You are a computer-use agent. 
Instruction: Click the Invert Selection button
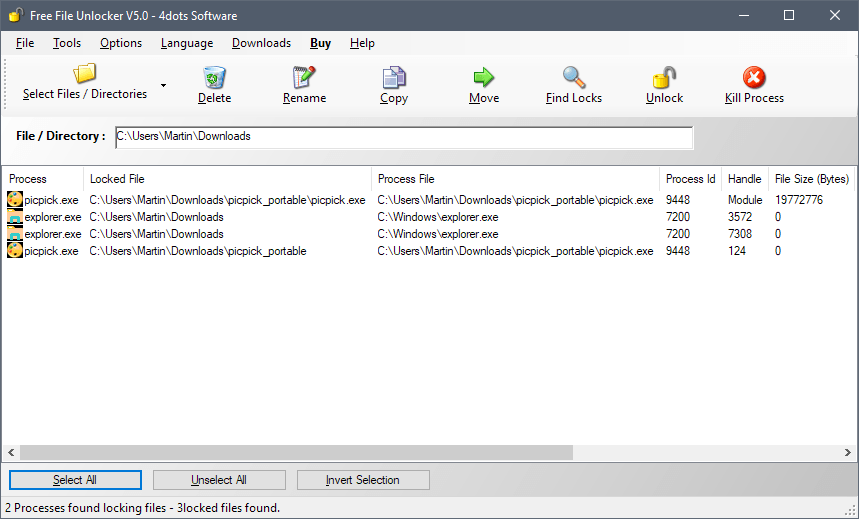pyautogui.click(x=363, y=480)
